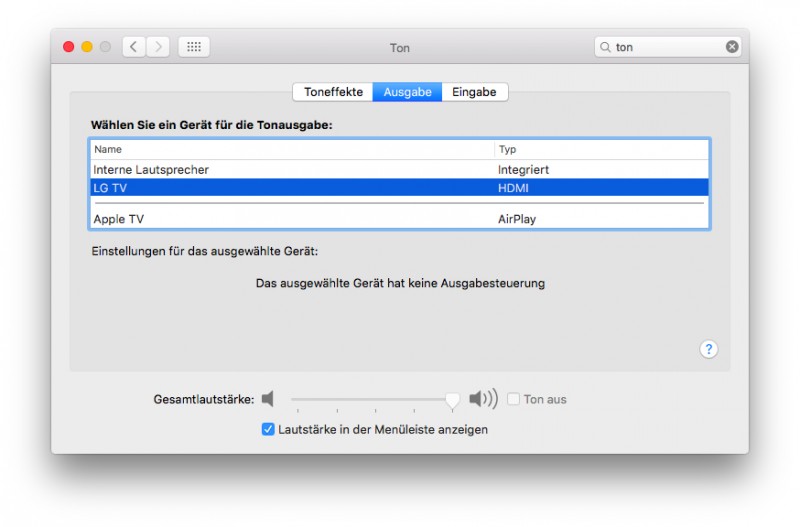
Task: Click the forward navigation arrow
Action: 158,47
